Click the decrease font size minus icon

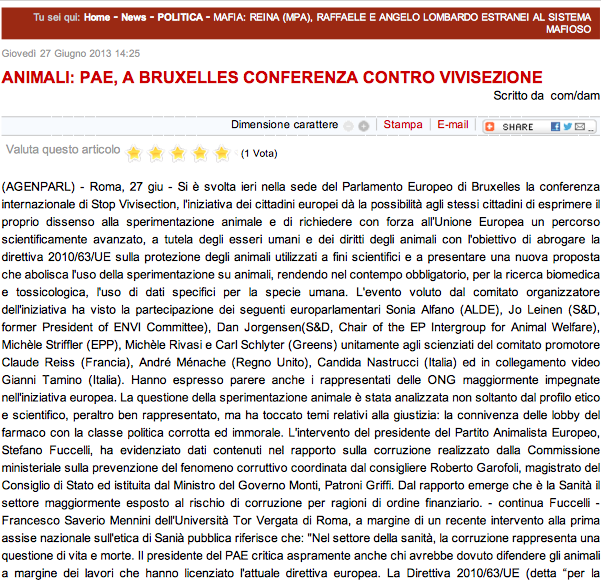(x=348, y=126)
